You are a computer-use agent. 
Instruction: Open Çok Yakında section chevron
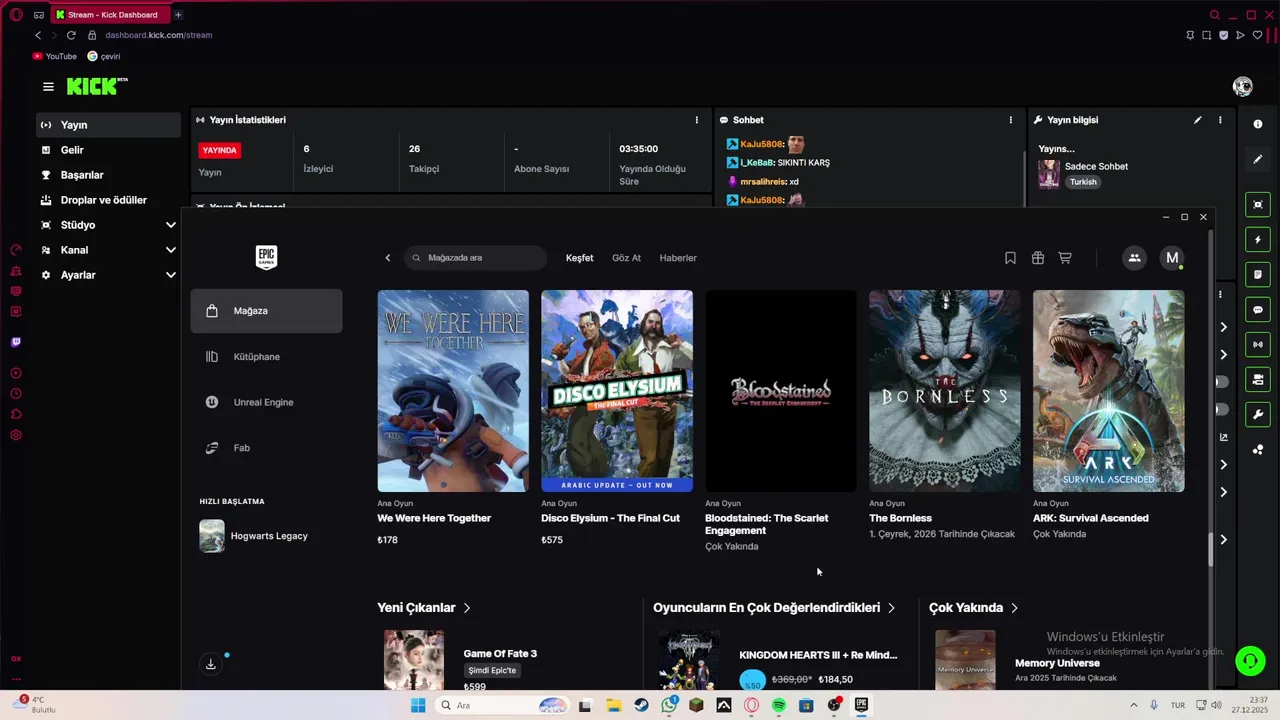pyautogui.click(x=1014, y=608)
